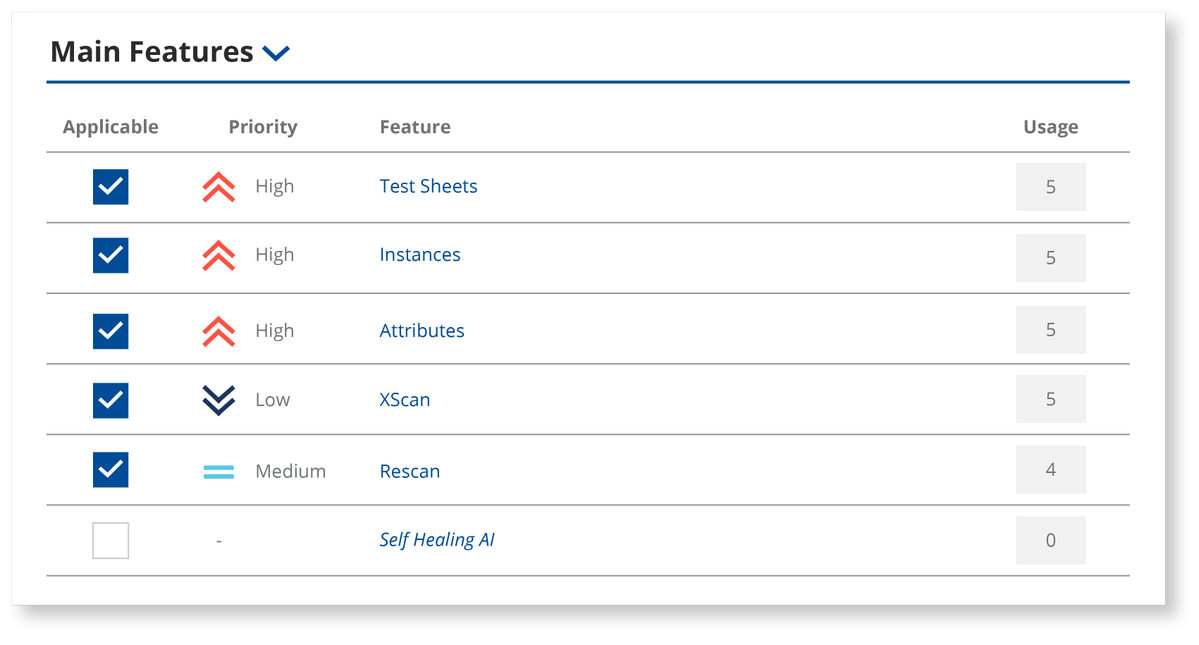The height and width of the screenshot is (645, 1199).
Task: Click the chevron beside Main Features heading
Action: 277,53
